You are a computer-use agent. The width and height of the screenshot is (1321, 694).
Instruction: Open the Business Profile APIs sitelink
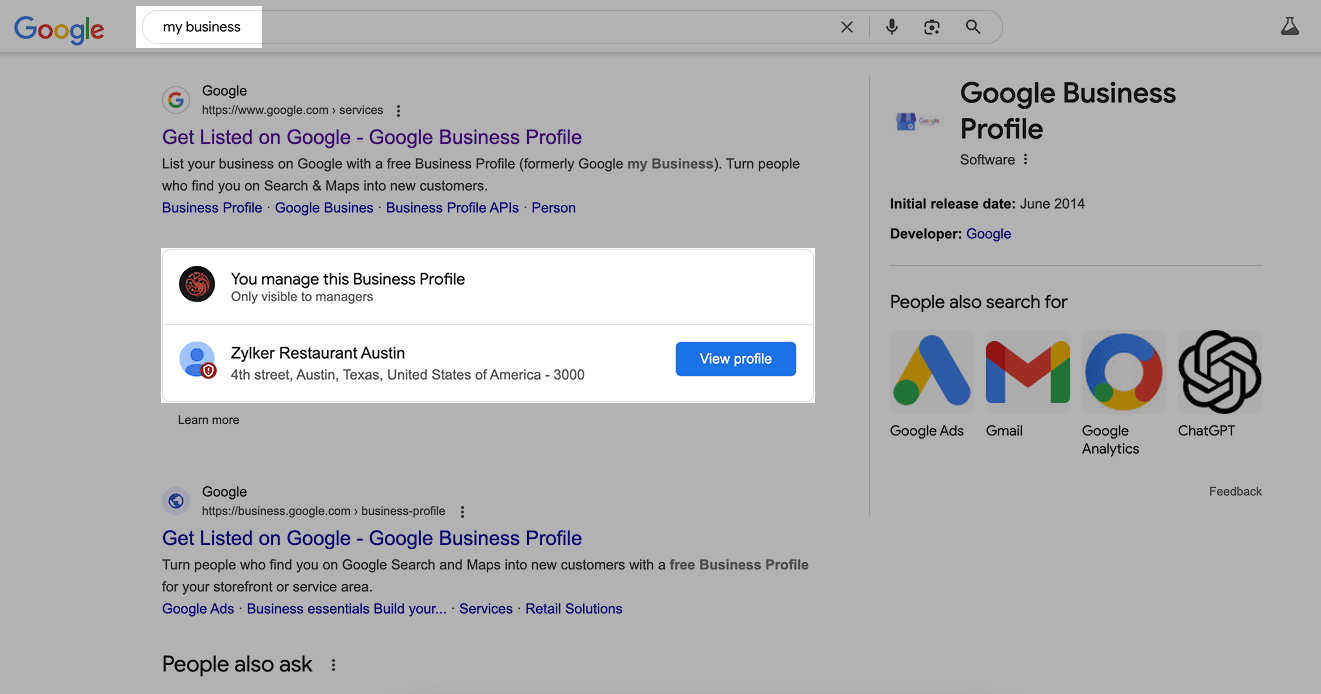[452, 208]
